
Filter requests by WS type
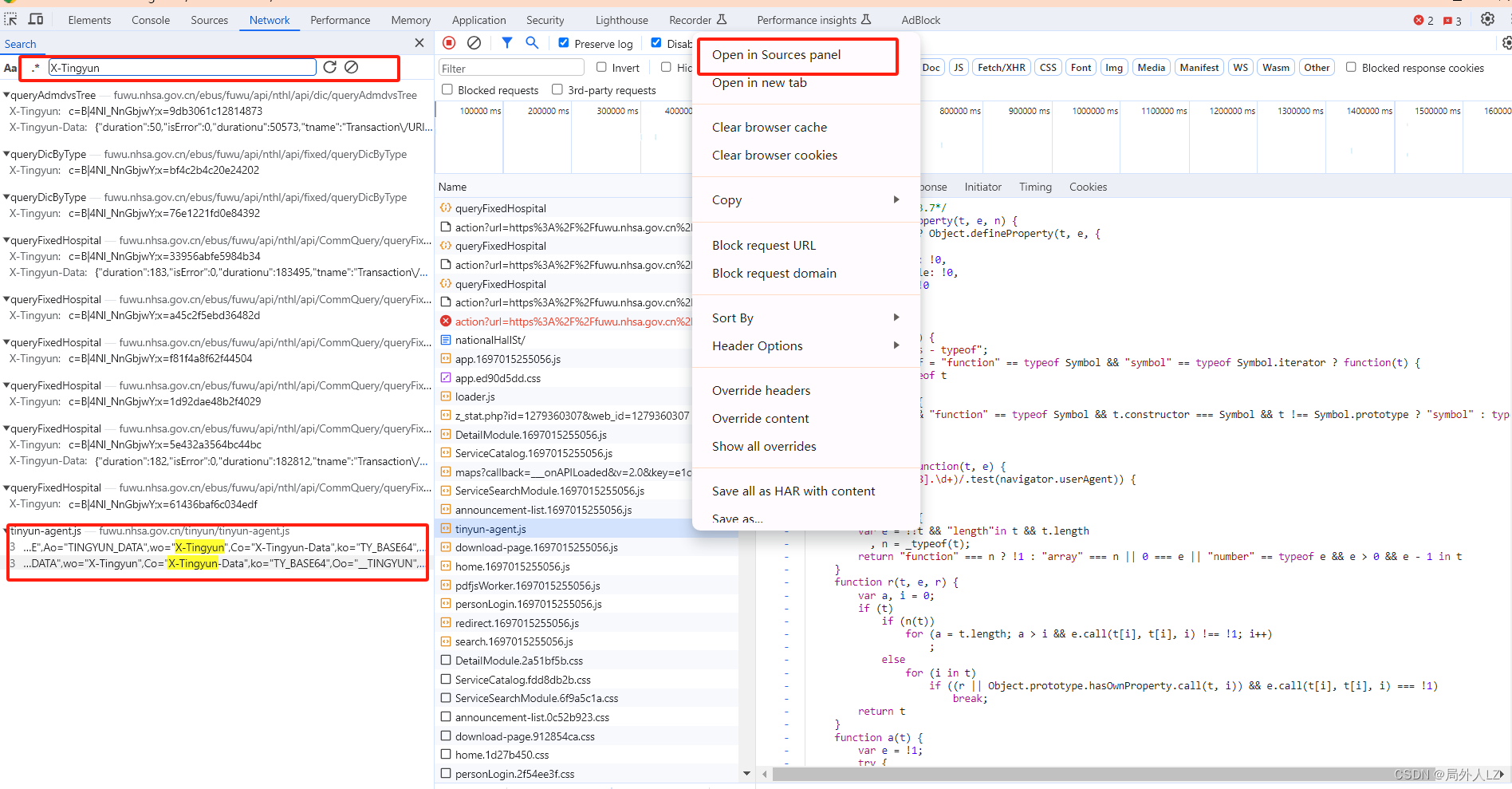[1240, 68]
